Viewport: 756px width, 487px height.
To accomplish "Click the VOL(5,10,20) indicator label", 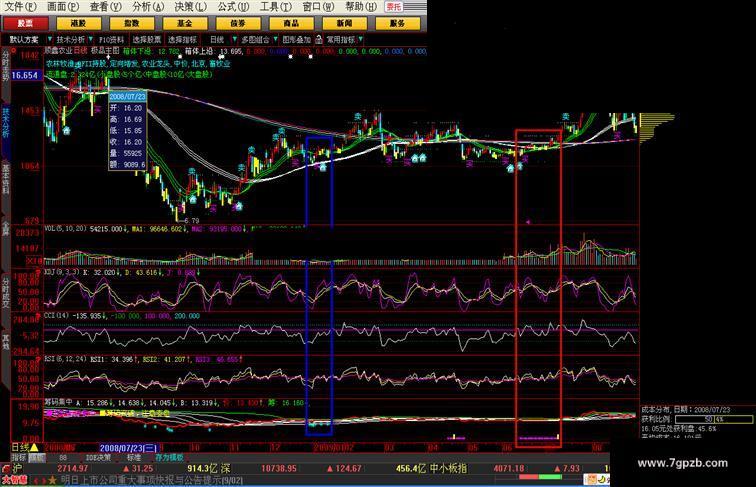I will coord(66,229).
